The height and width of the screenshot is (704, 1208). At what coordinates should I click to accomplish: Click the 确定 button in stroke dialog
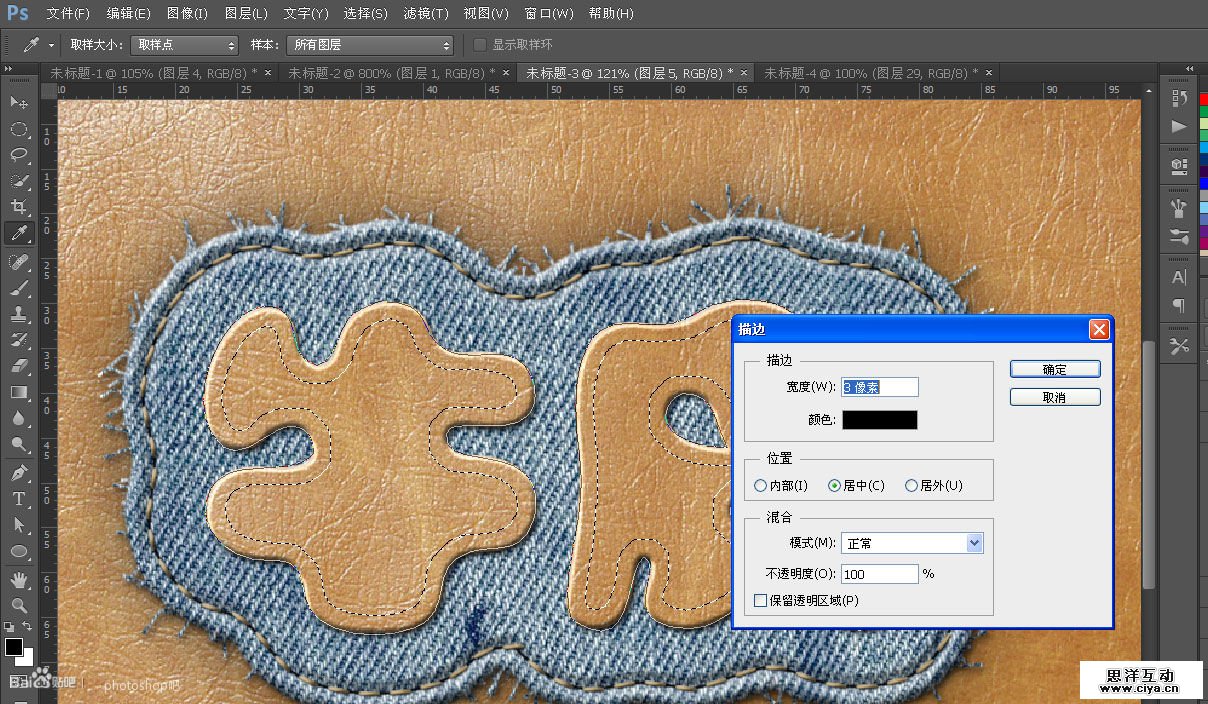tap(1054, 369)
